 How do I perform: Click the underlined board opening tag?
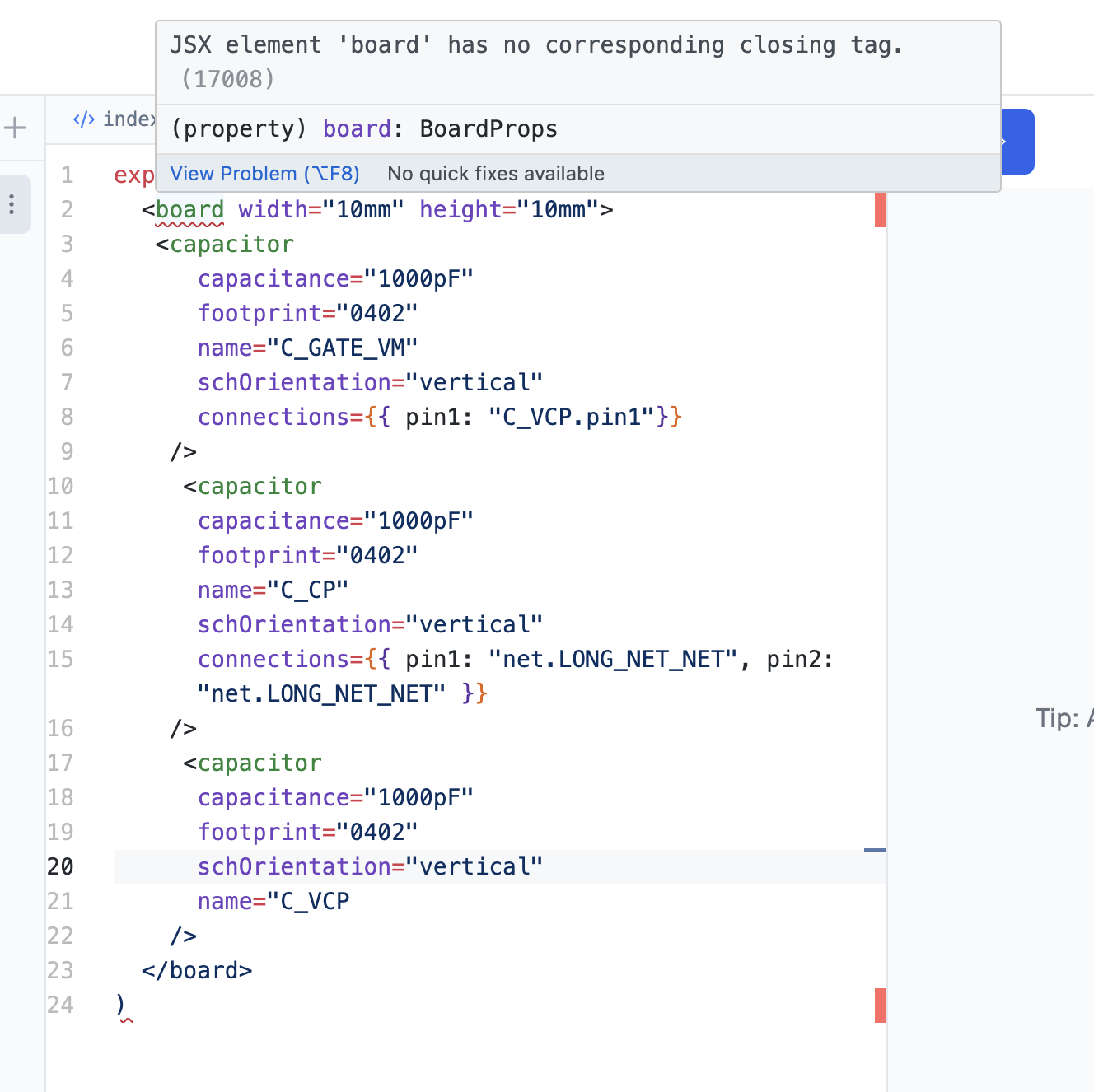tap(189, 210)
